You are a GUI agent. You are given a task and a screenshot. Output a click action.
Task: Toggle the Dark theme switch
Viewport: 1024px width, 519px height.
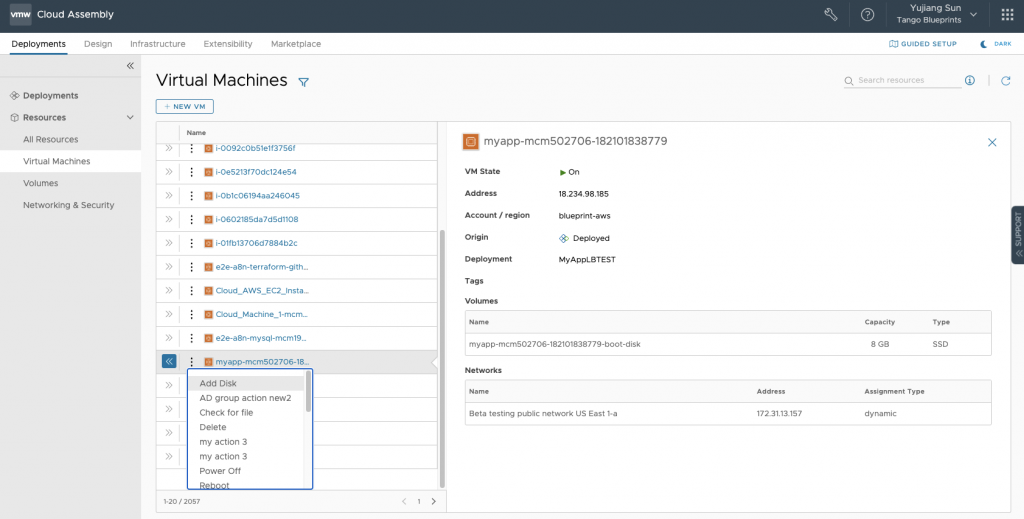997,44
